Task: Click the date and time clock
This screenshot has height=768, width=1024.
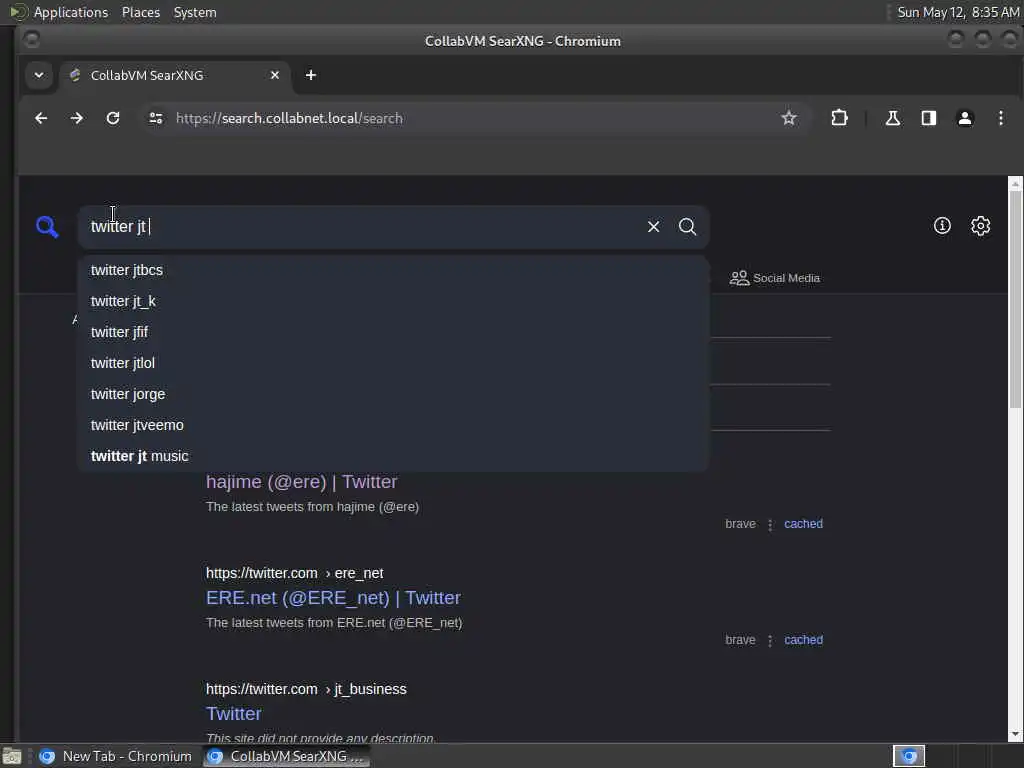Action: (x=958, y=12)
